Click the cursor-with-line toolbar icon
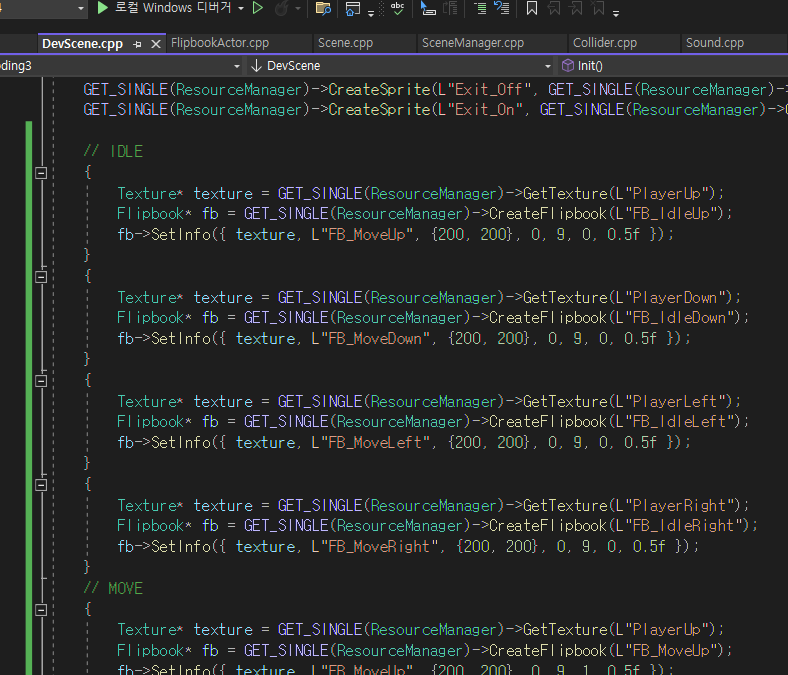The image size is (788, 675). click(428, 8)
